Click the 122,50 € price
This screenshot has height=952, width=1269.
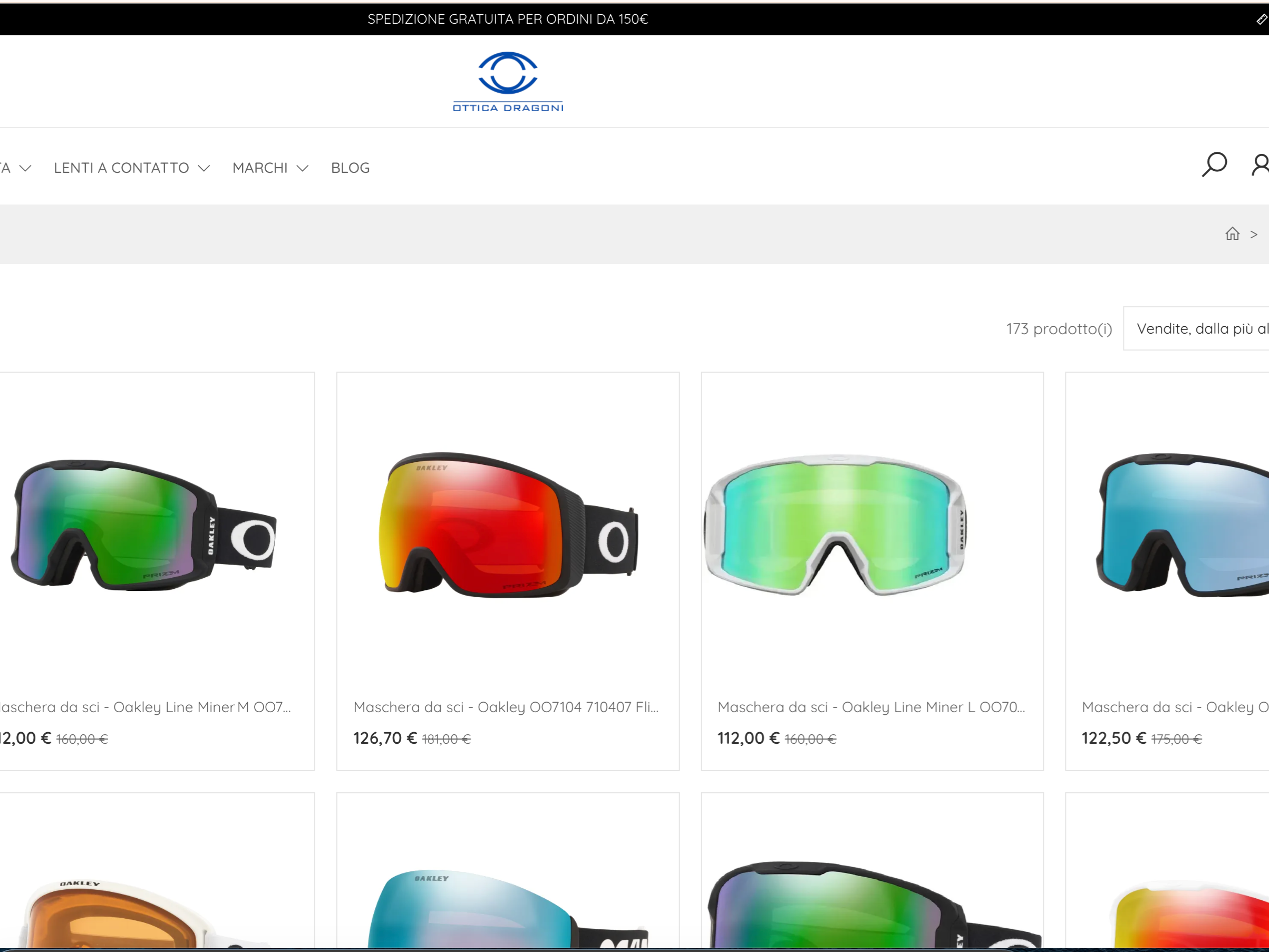(x=1113, y=738)
